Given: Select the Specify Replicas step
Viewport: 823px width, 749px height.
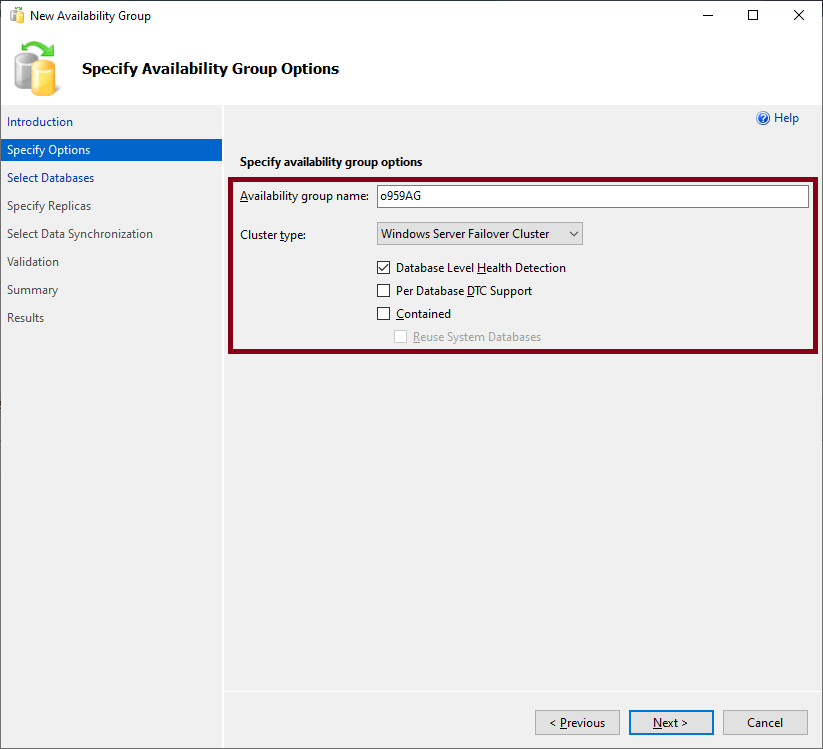Looking at the screenshot, I should [x=49, y=206].
